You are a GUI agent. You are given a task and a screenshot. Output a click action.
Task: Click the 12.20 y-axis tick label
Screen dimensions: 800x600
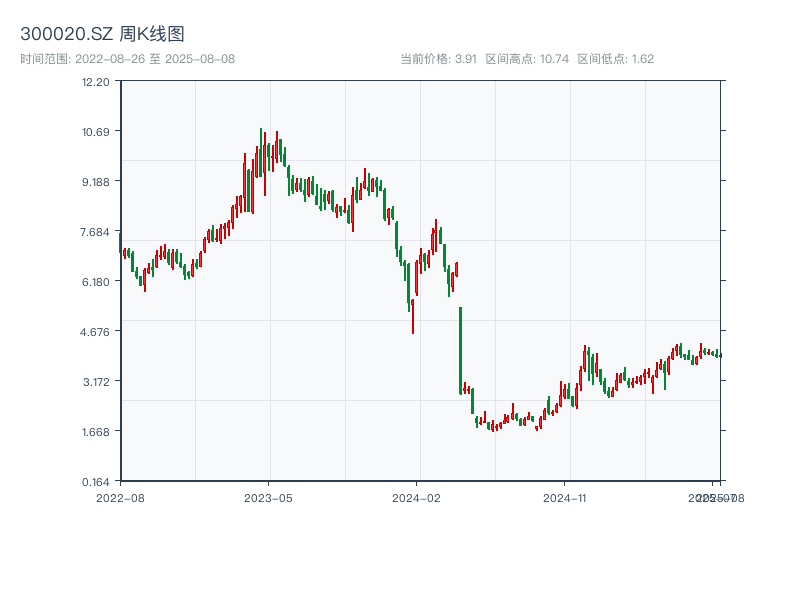[x=96, y=82]
